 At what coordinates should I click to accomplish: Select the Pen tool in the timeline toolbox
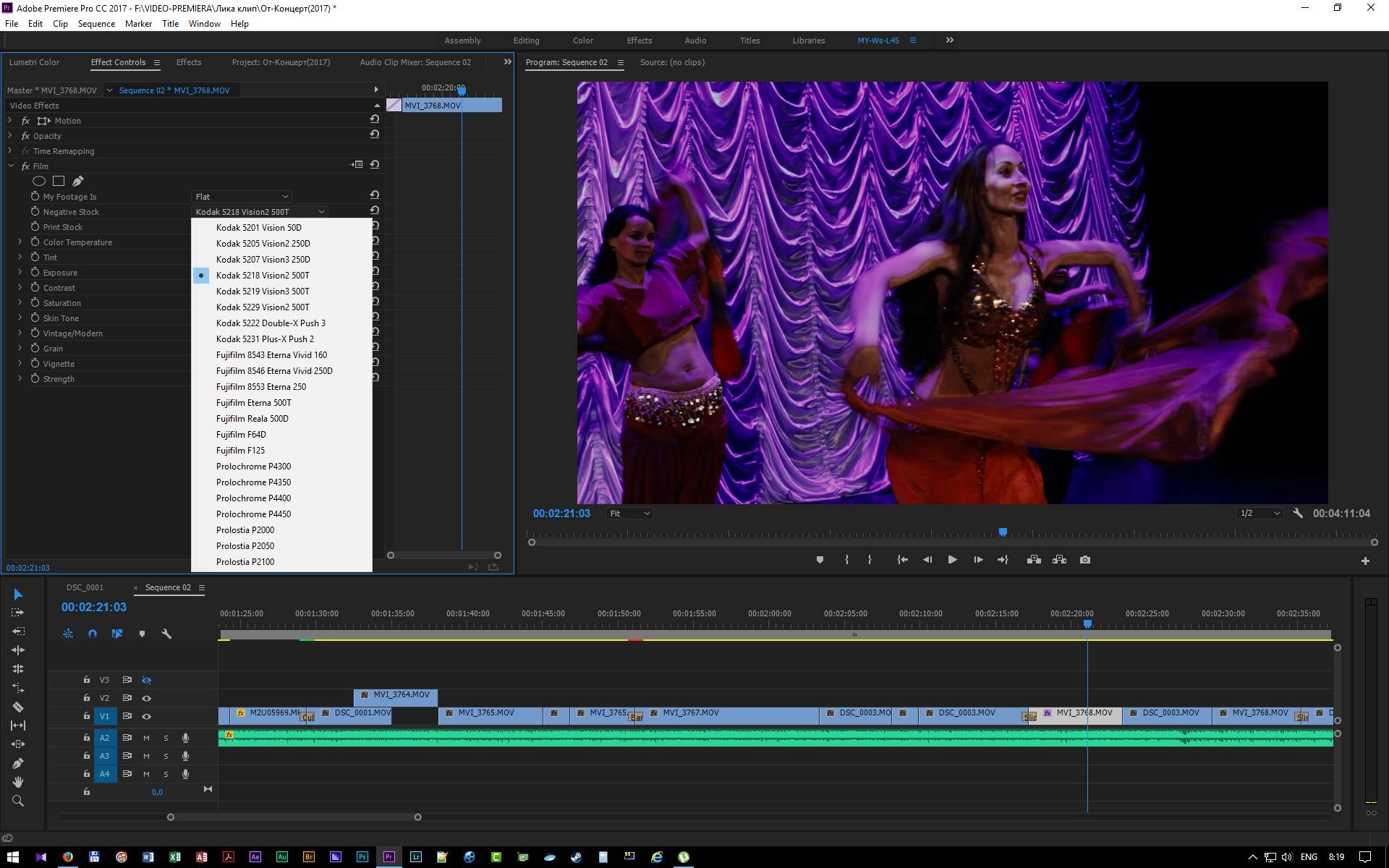tap(18, 763)
